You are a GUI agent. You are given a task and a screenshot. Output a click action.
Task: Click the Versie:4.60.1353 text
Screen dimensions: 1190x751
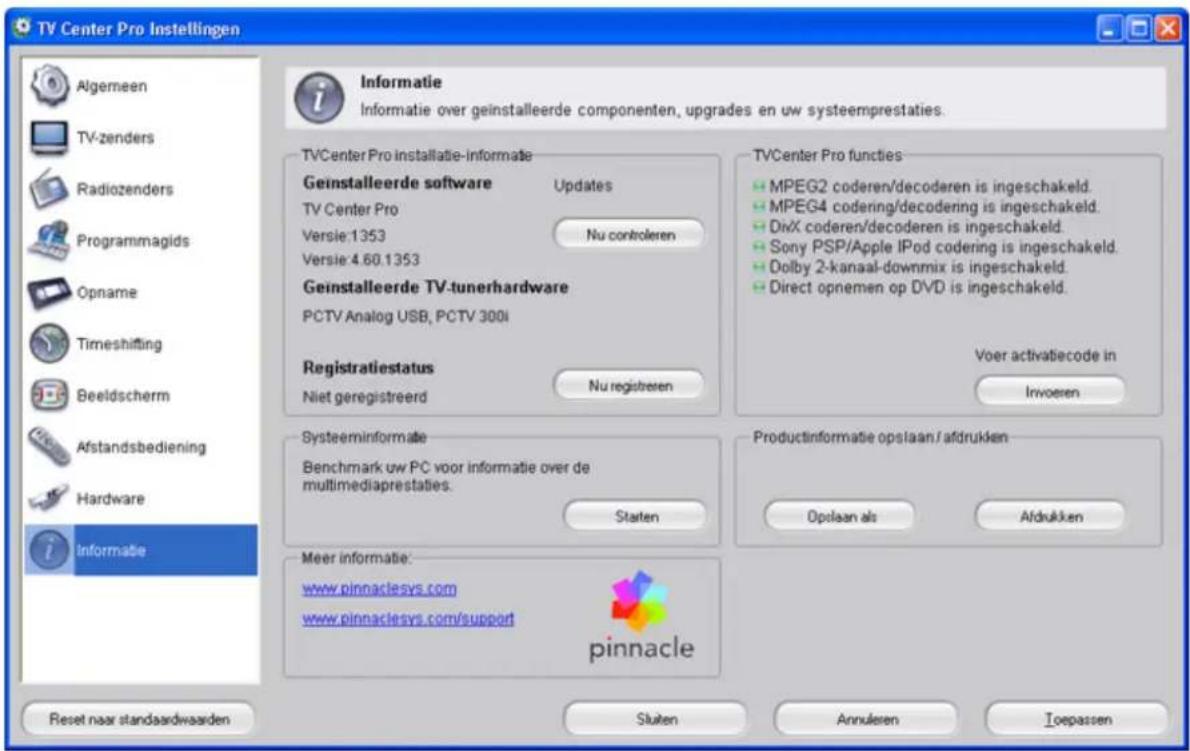coord(361,259)
